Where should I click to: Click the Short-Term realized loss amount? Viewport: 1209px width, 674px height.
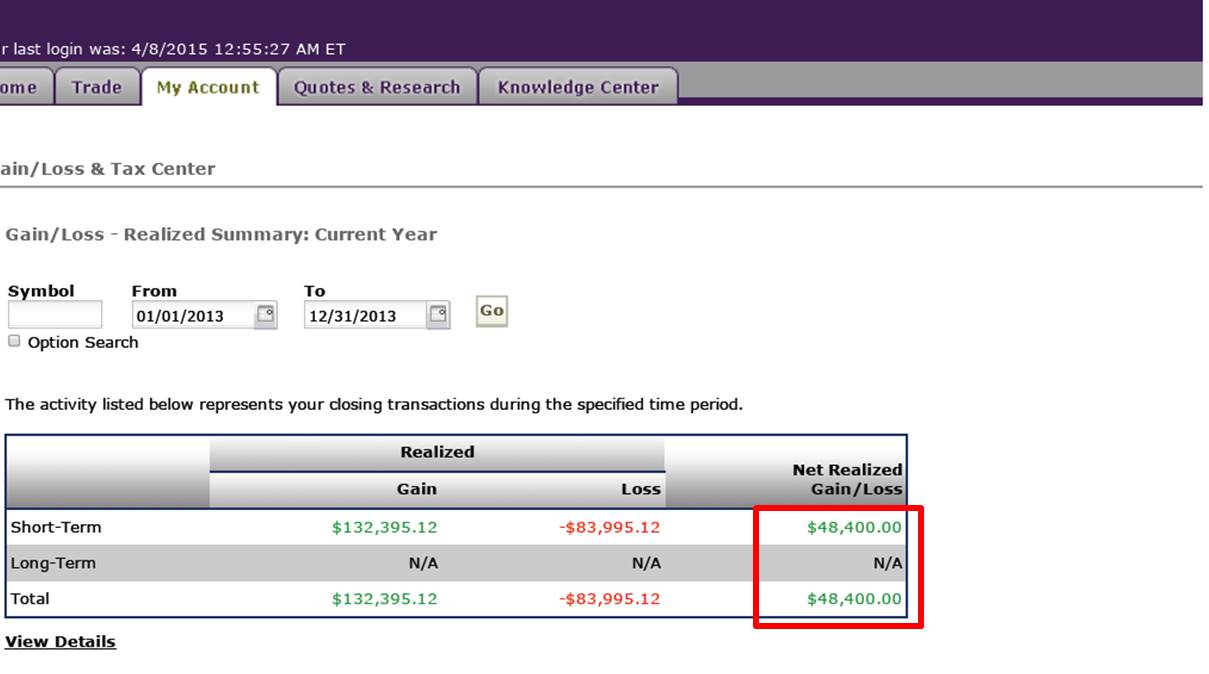click(609, 527)
